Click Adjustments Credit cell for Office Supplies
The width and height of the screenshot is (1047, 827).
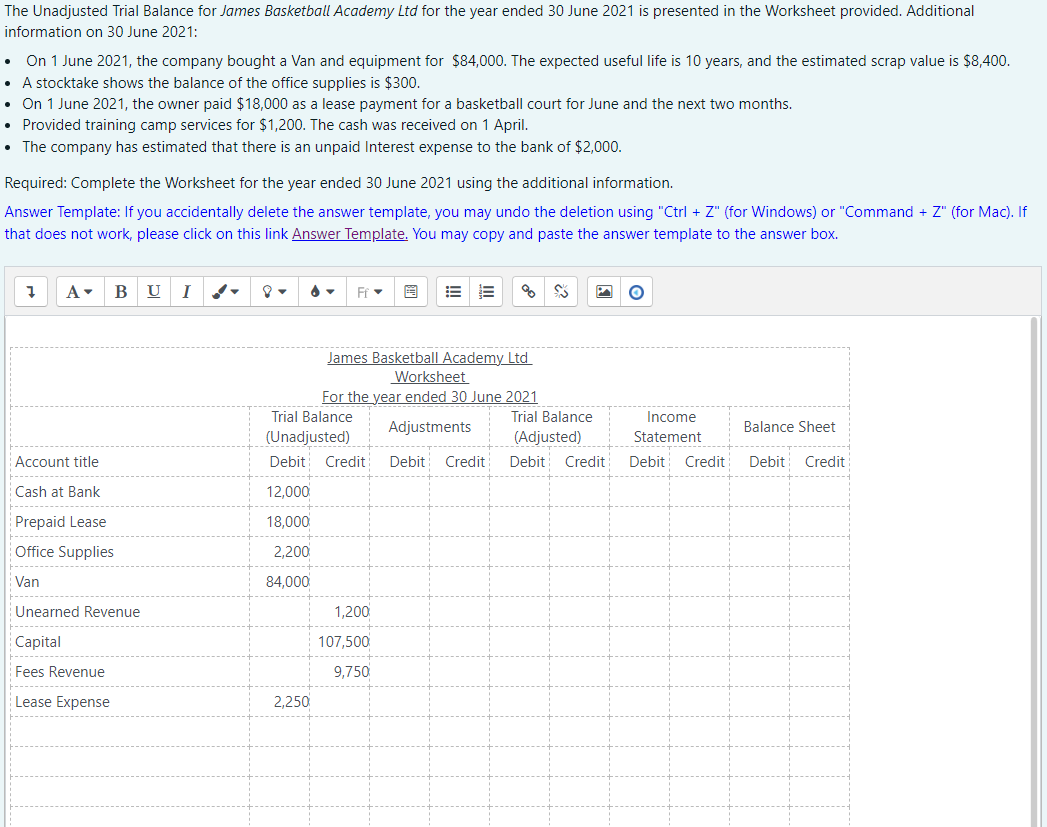coord(459,552)
